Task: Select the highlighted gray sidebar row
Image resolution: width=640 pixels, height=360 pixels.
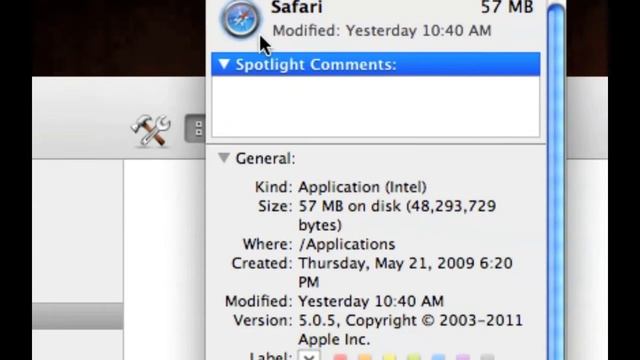Action: tap(78, 316)
